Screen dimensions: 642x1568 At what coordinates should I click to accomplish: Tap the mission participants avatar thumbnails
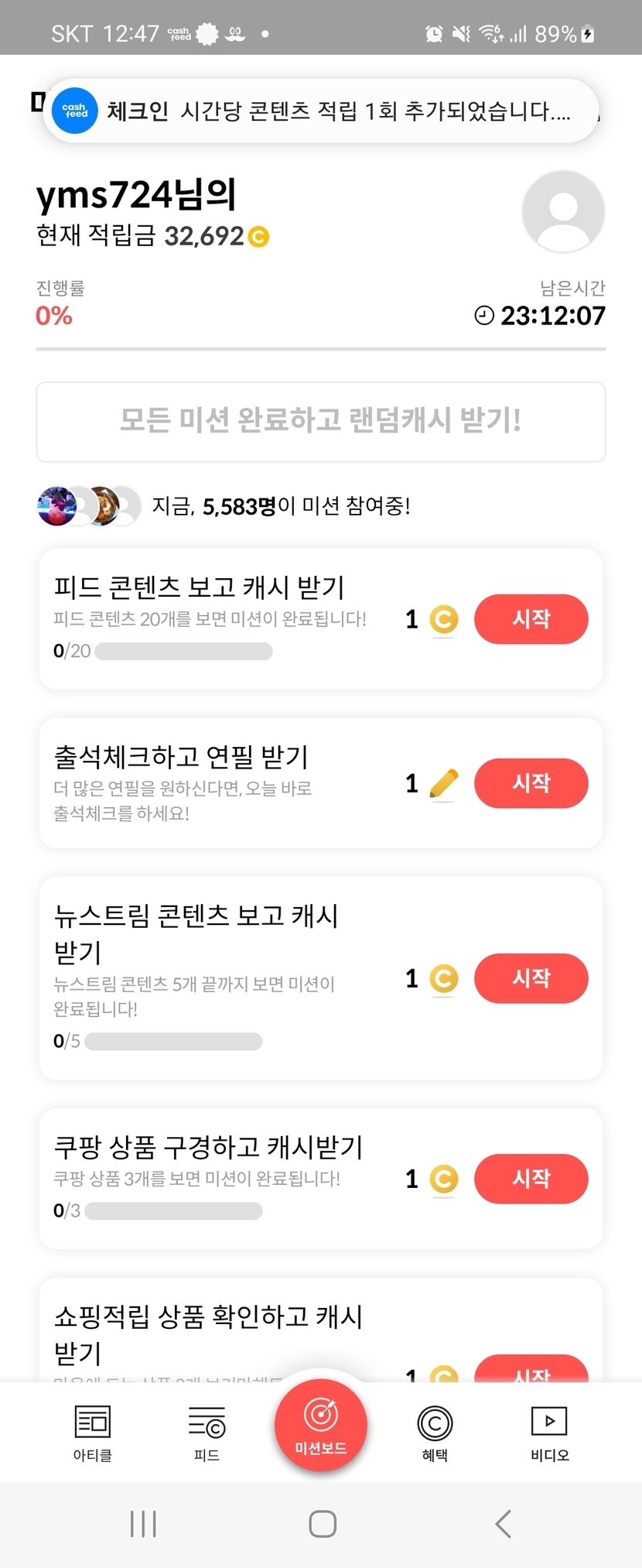(x=88, y=506)
